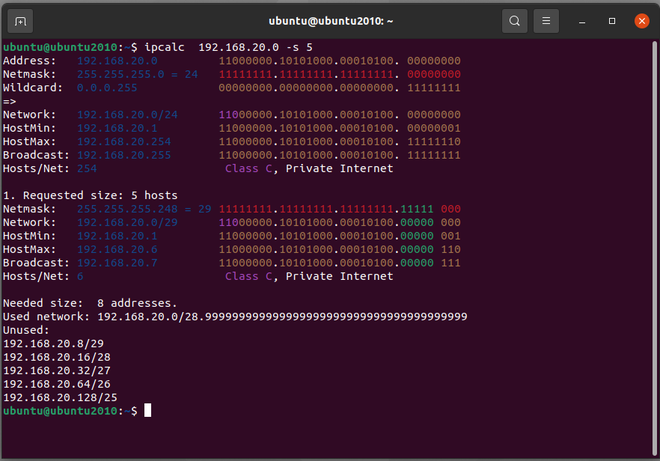Image resolution: width=660 pixels, height=461 pixels.
Task: Click the cursor at the bottom prompt
Action: [x=148, y=410]
